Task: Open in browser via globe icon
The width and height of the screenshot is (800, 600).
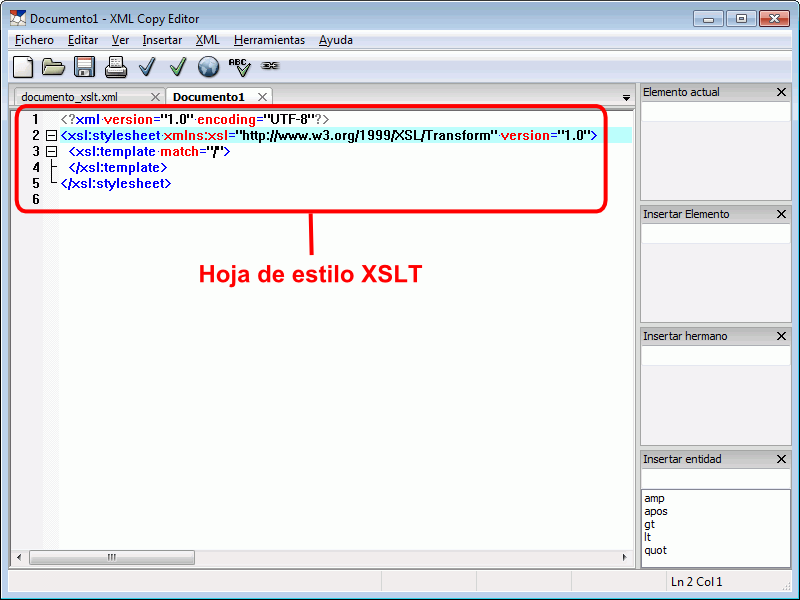Action: pos(208,67)
